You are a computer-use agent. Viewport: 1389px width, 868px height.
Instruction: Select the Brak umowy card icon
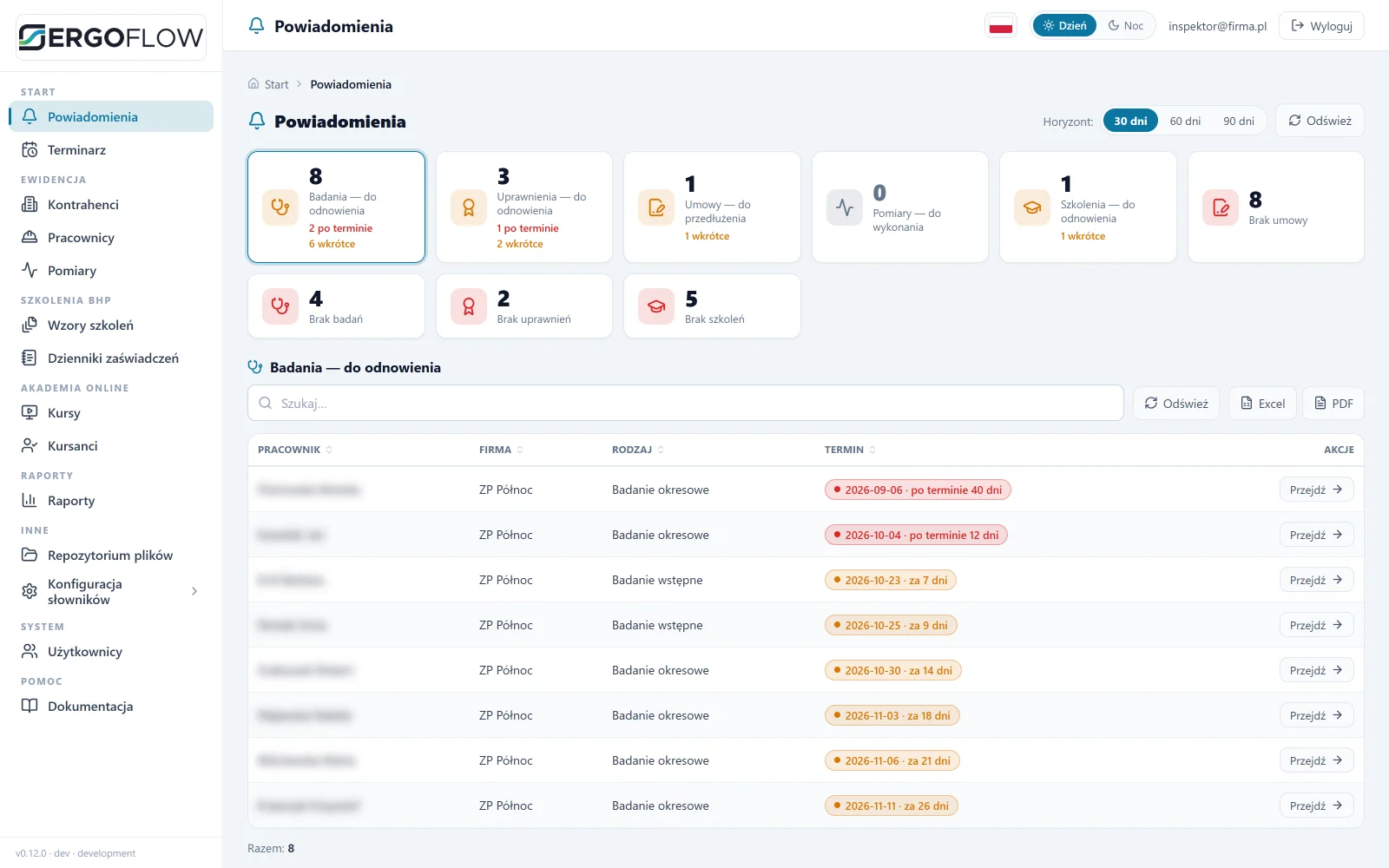[1221, 207]
